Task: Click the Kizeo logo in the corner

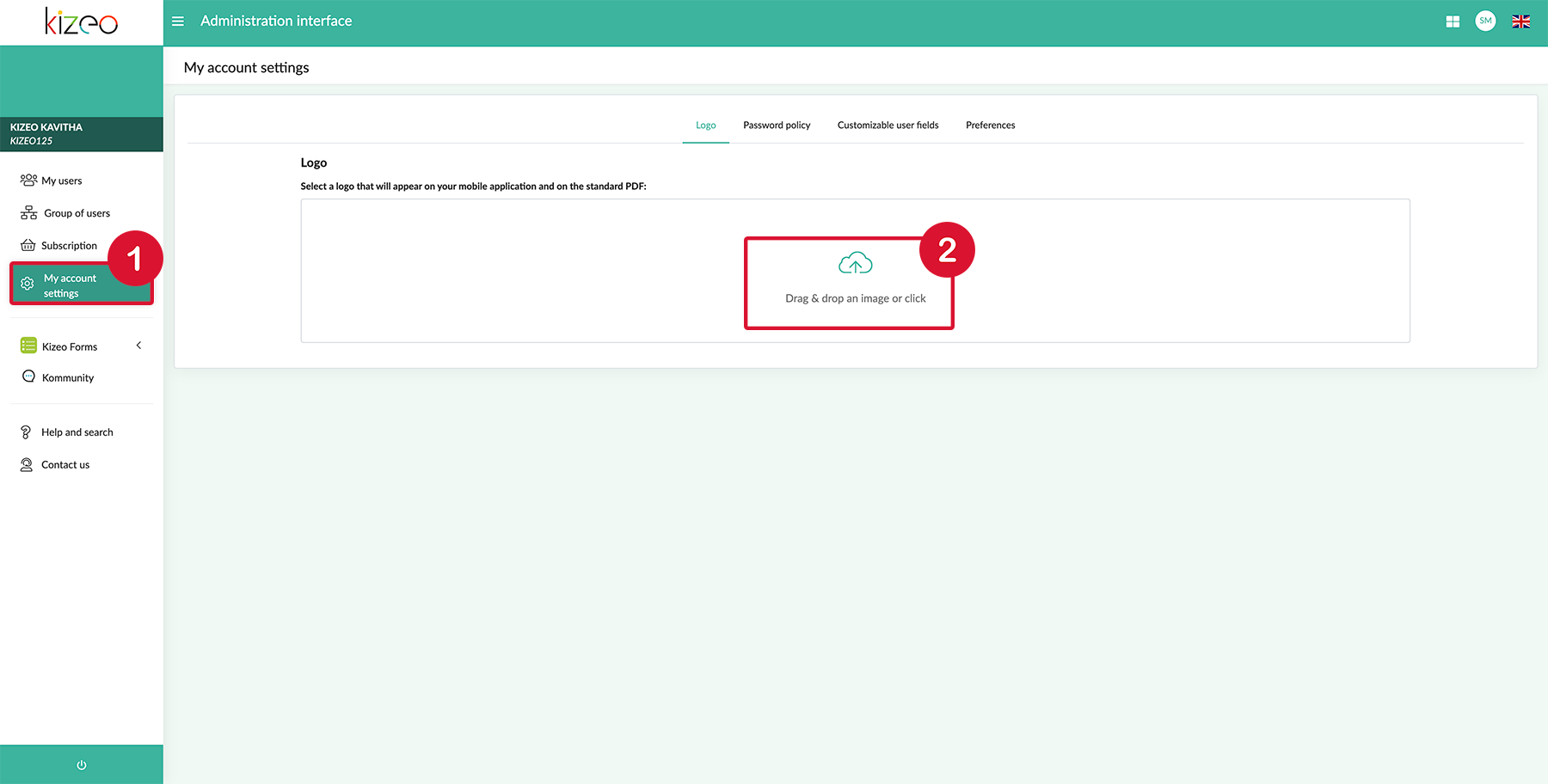Action: [81, 21]
